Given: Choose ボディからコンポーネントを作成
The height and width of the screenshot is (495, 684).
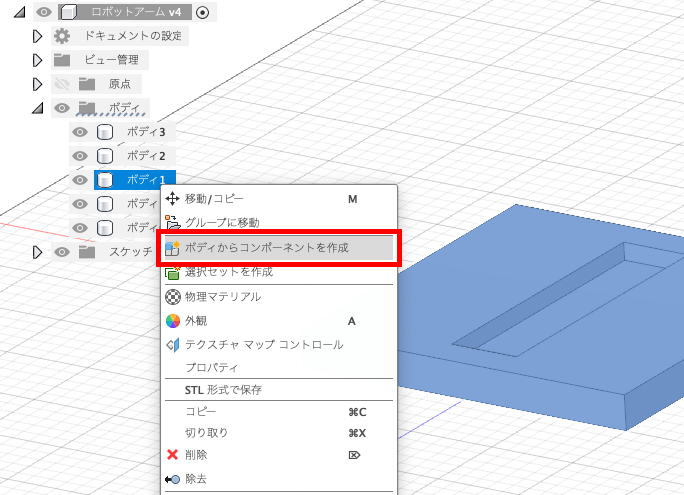Looking at the screenshot, I should pos(279,248).
